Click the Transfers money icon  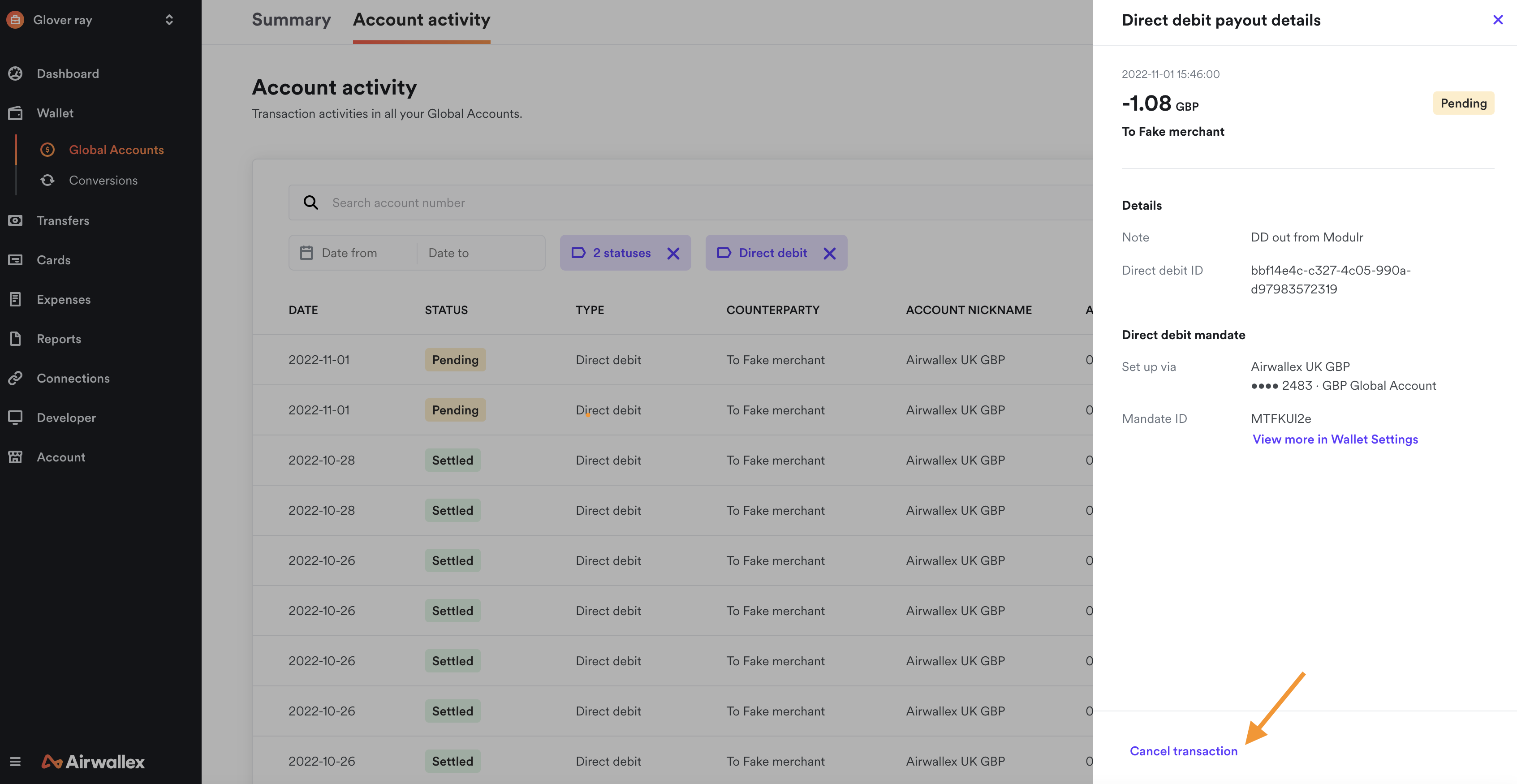pos(15,220)
